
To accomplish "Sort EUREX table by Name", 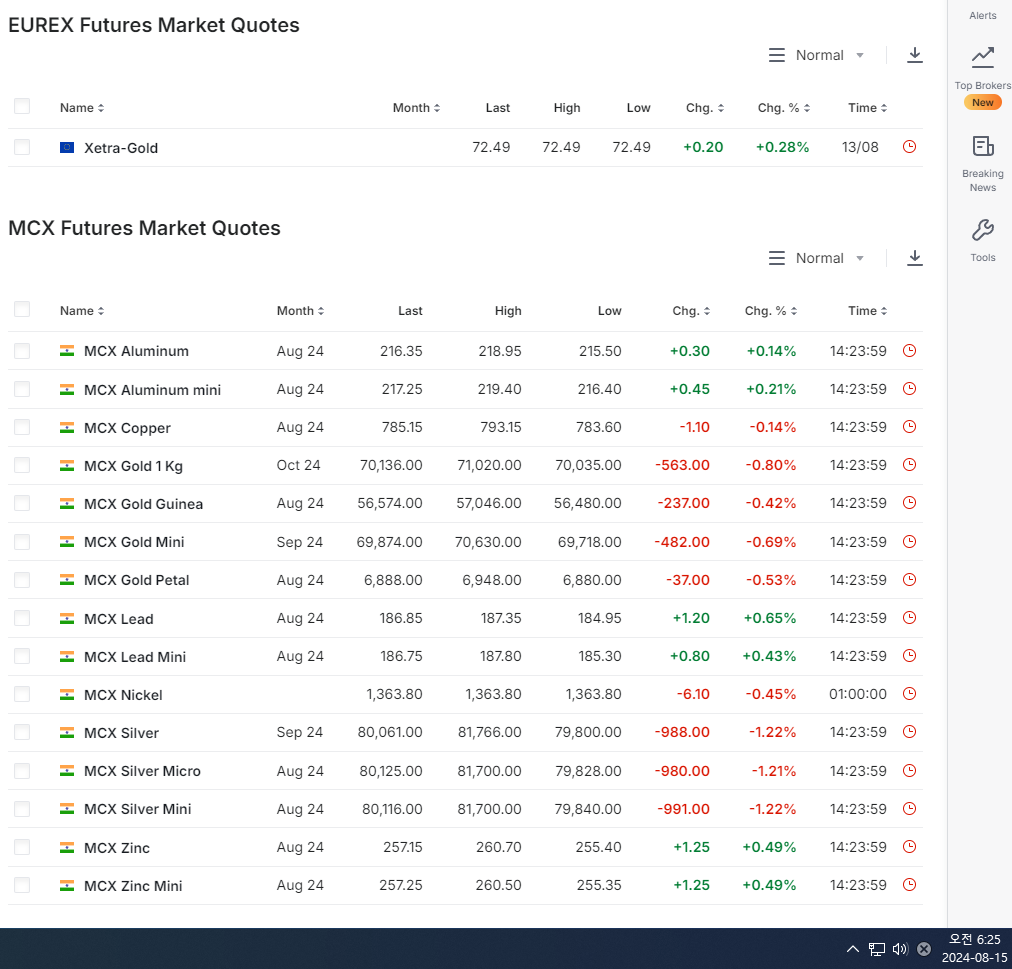I will (82, 108).
